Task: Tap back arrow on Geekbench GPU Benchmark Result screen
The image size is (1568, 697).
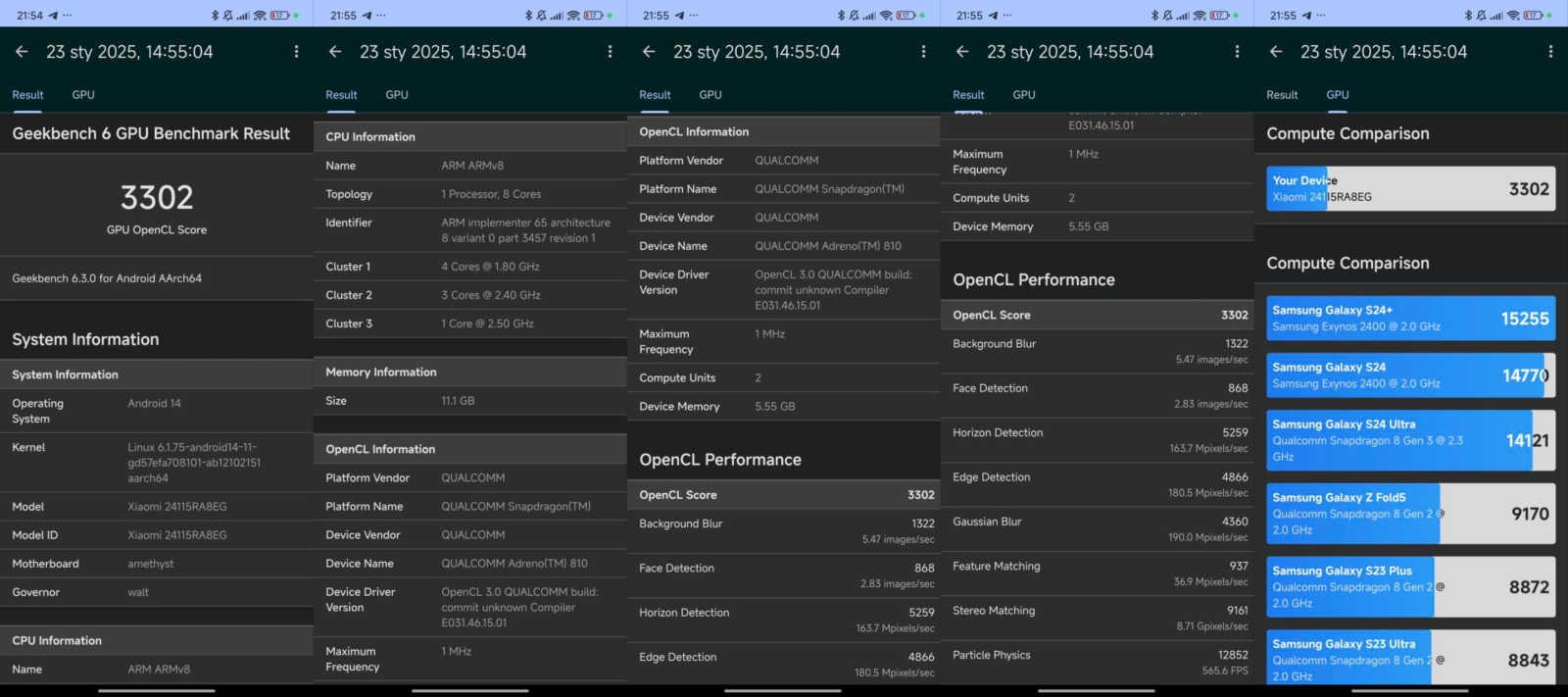Action: pos(22,52)
